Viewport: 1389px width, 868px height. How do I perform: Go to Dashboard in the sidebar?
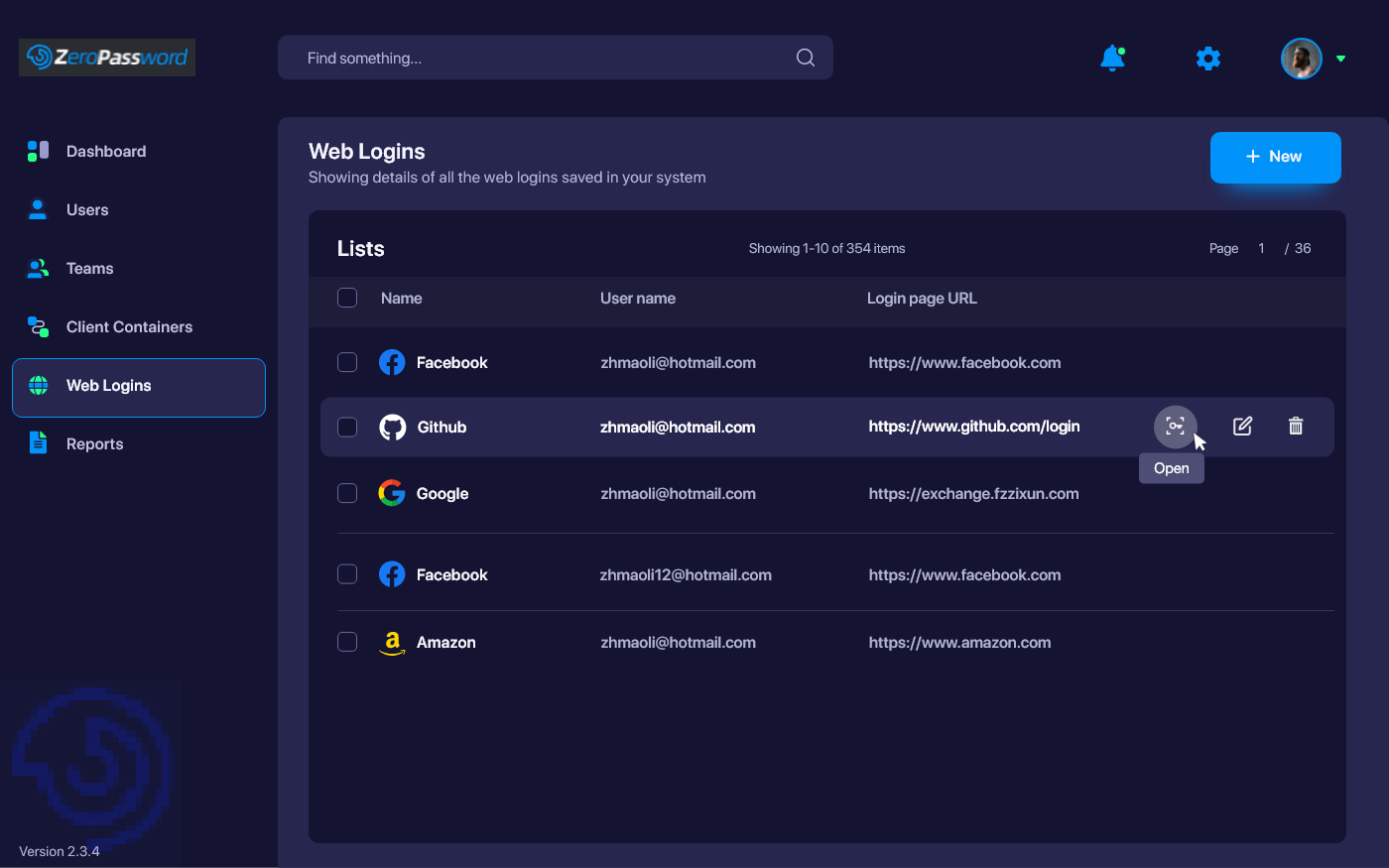click(106, 151)
